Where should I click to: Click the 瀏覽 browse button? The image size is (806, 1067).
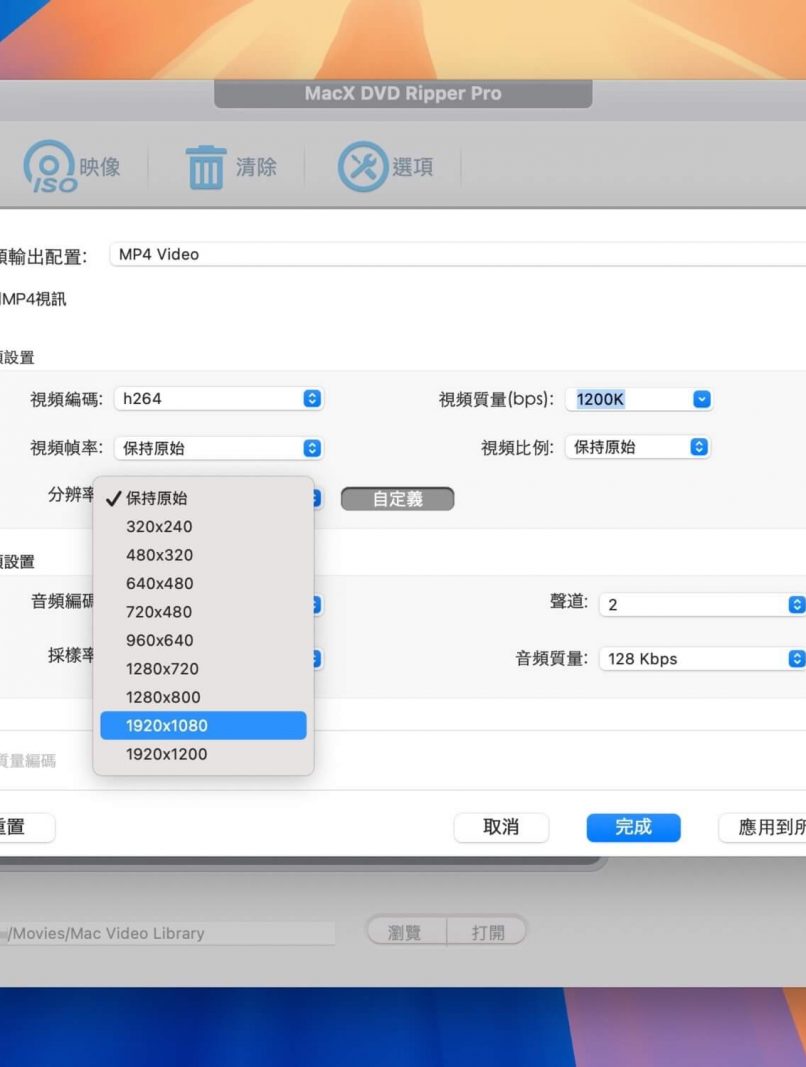pos(405,932)
